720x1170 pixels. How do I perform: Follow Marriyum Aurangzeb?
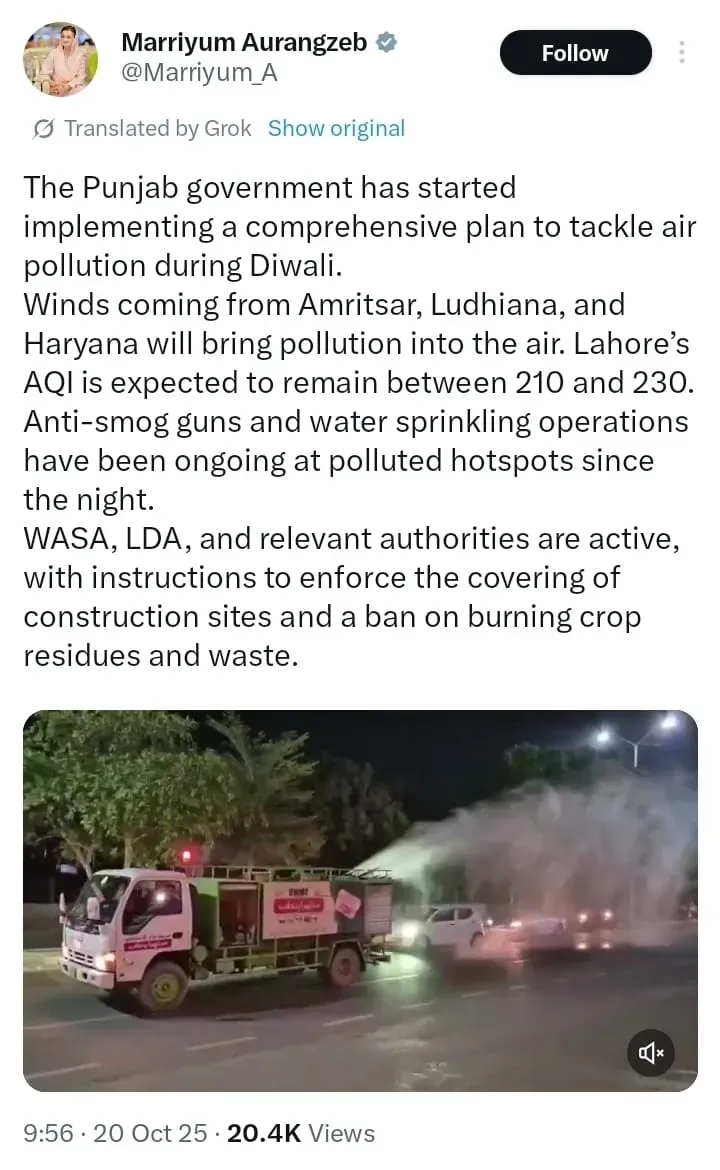coord(575,53)
